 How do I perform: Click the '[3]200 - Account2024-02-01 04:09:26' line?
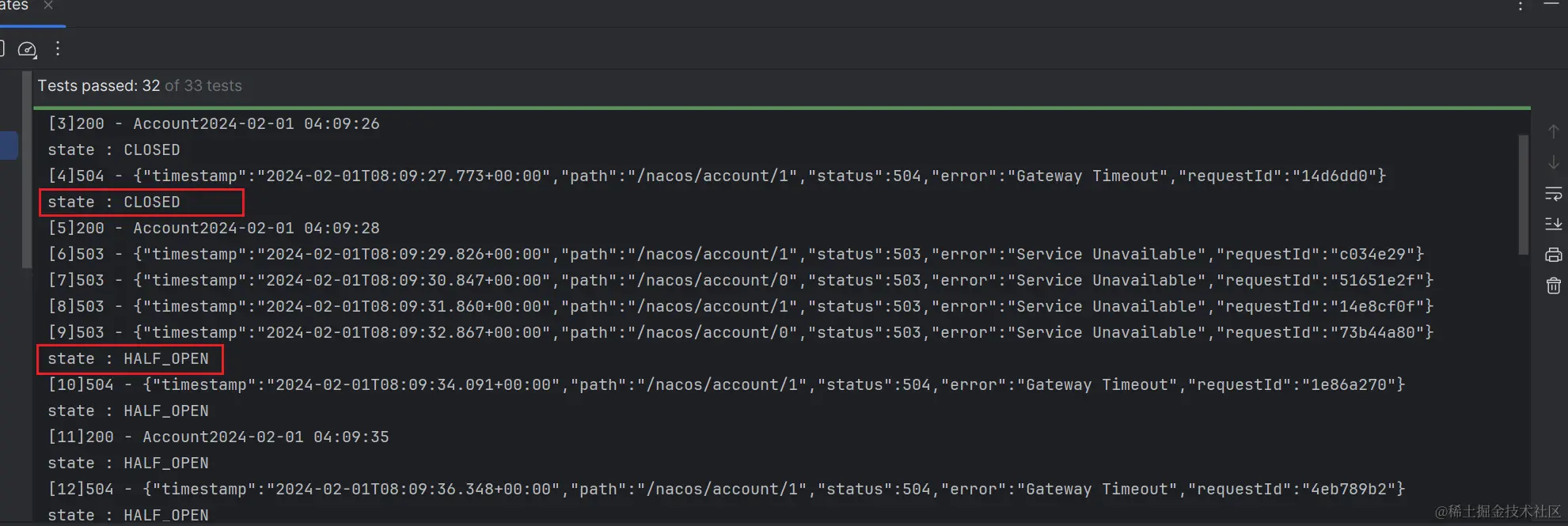pyautogui.click(x=214, y=123)
